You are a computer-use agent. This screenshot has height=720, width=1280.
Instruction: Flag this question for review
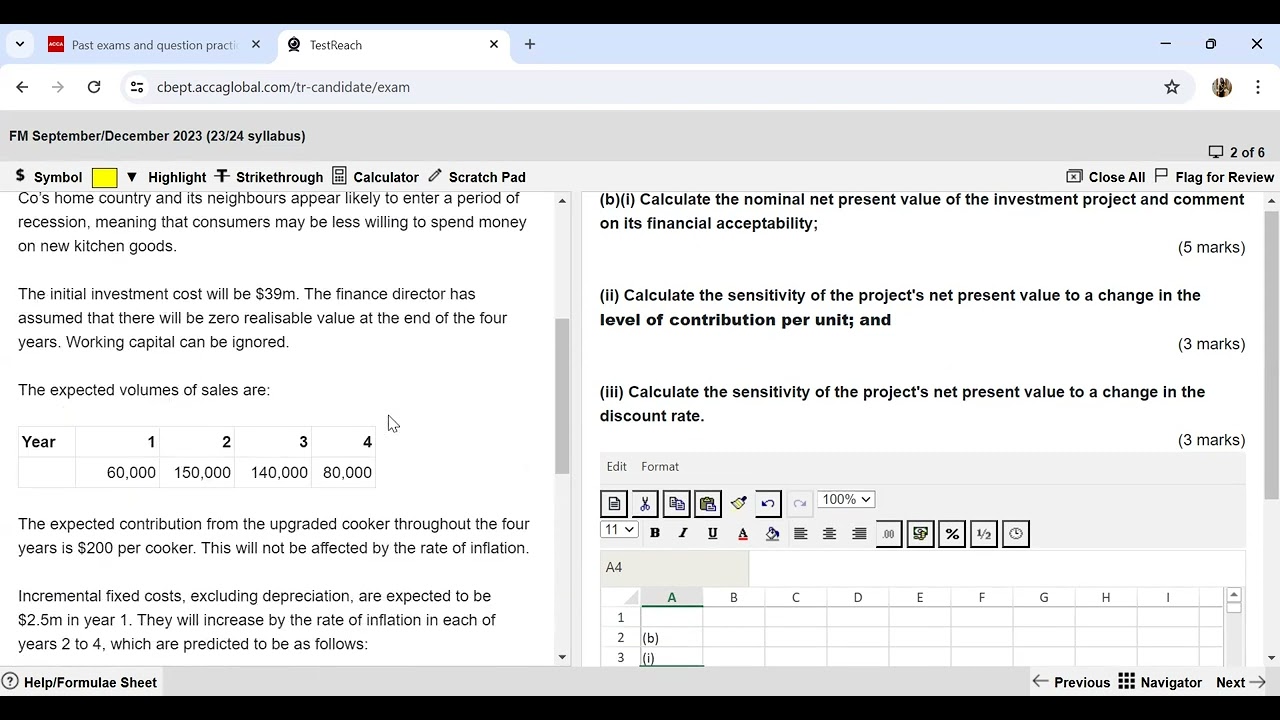(x=1214, y=177)
